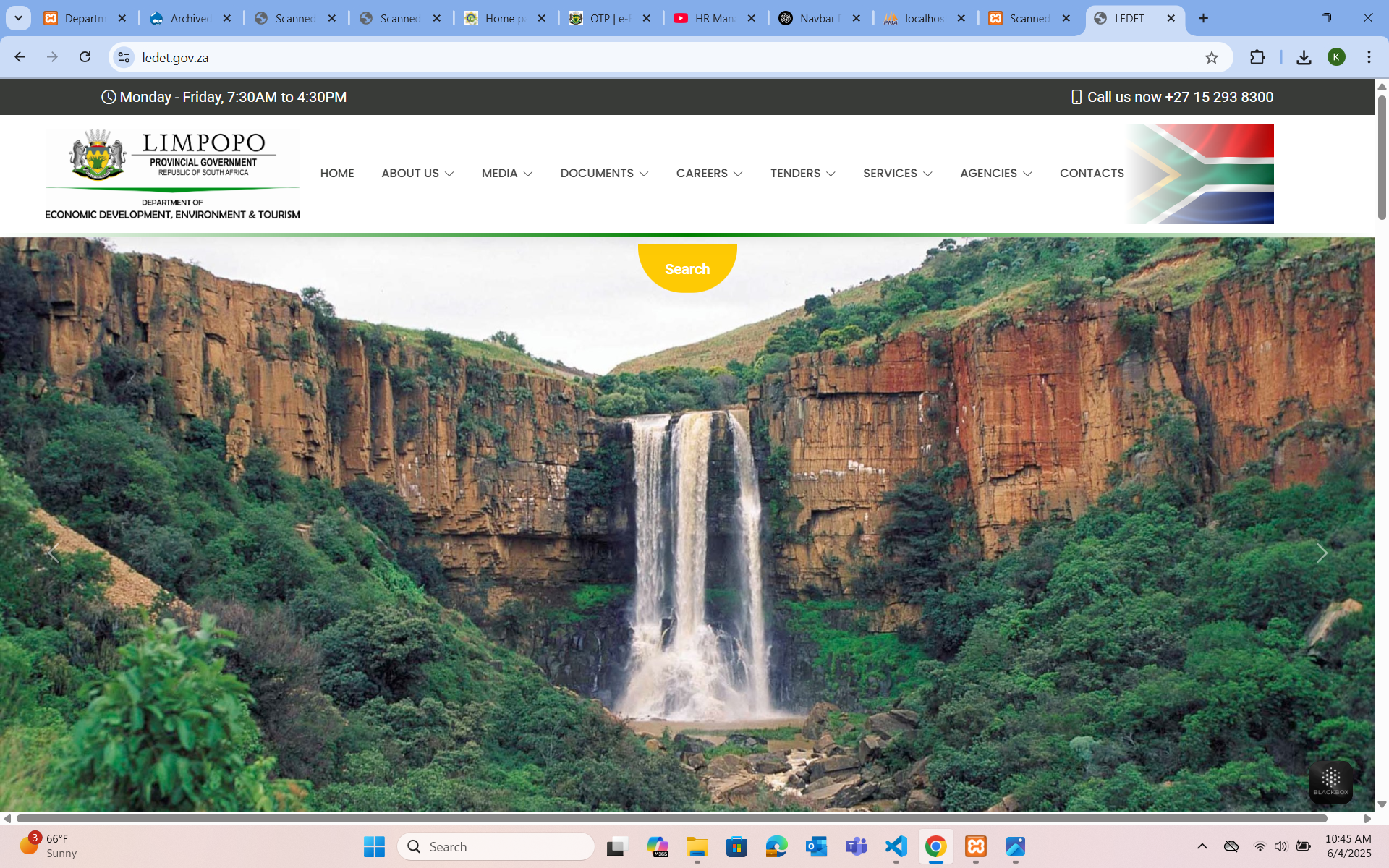Open the tab search dropdown arrow
The width and height of the screenshot is (1389, 868).
click(x=18, y=18)
